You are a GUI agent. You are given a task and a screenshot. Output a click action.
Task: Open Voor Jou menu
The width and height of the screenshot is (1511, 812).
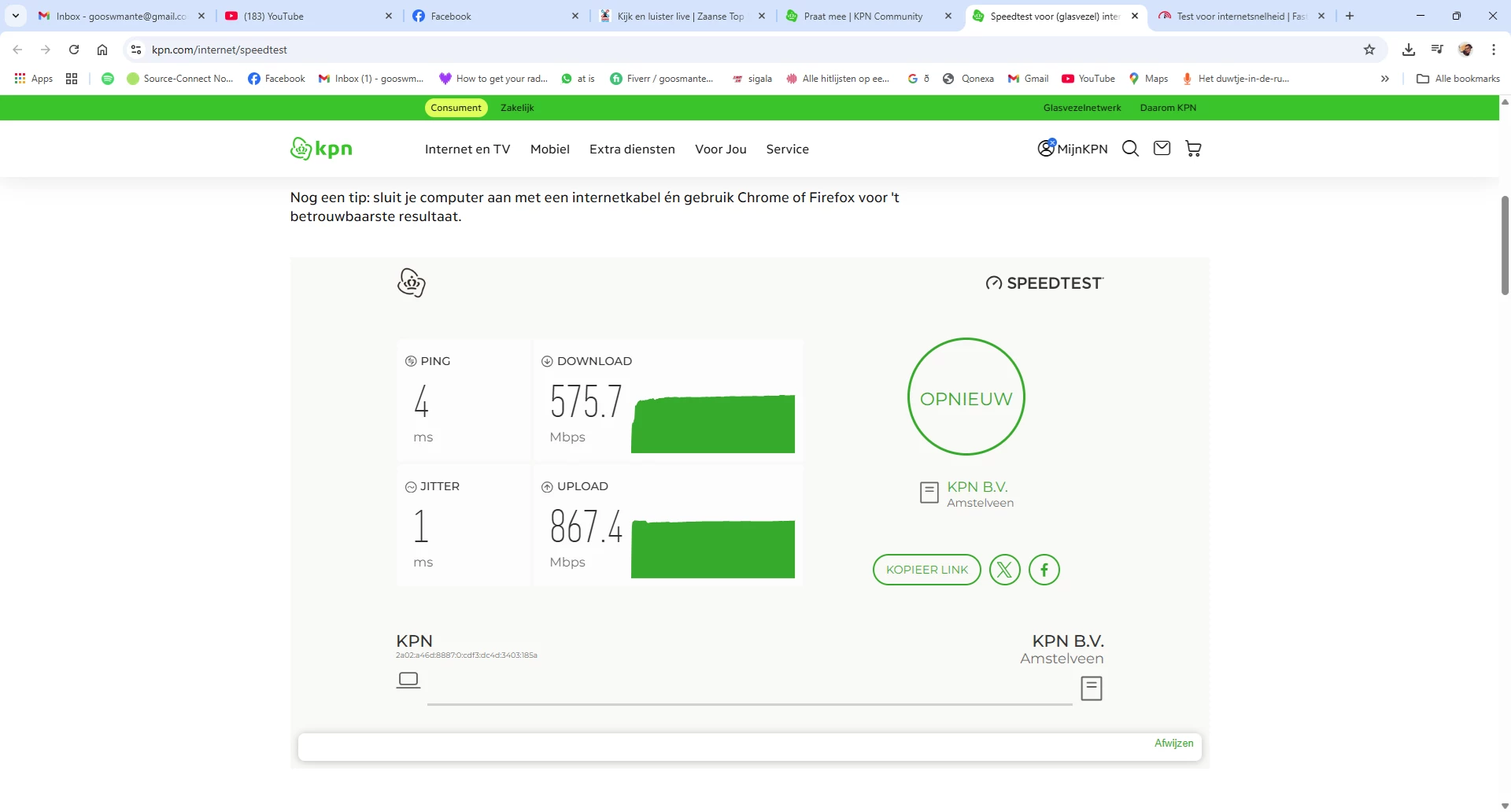pyautogui.click(x=721, y=149)
